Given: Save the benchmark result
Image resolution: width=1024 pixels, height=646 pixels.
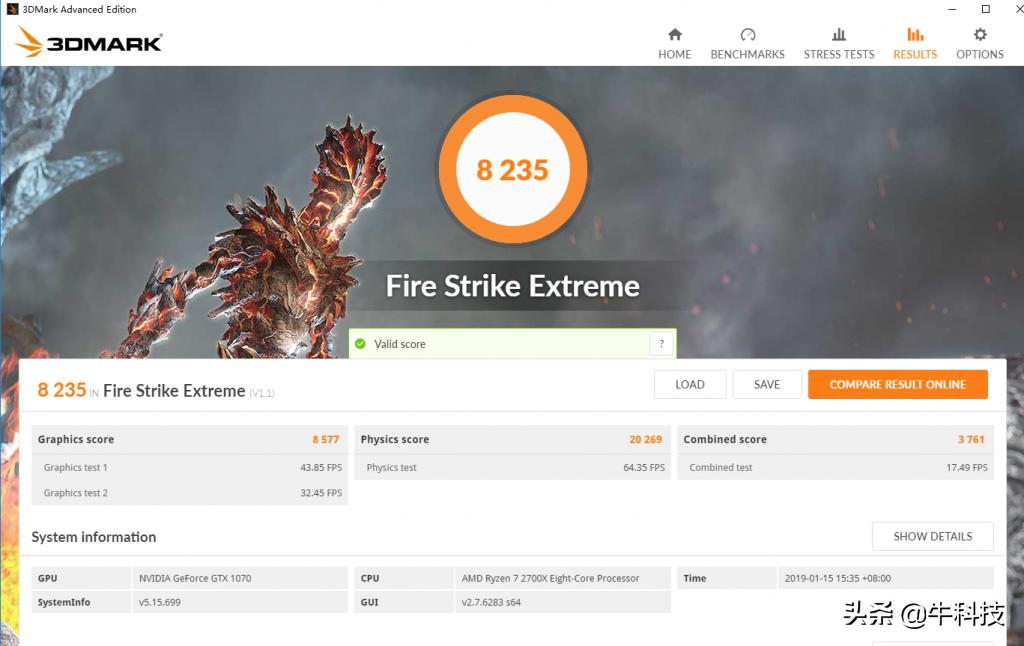Looking at the screenshot, I should click(767, 384).
